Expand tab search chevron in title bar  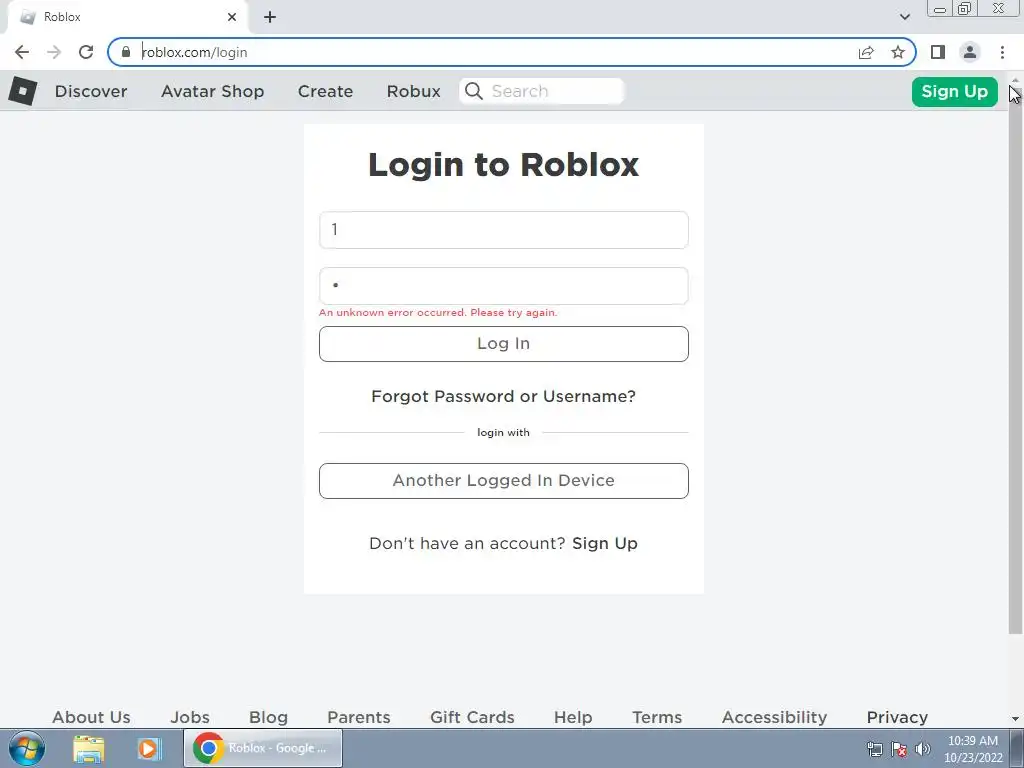pos(904,17)
